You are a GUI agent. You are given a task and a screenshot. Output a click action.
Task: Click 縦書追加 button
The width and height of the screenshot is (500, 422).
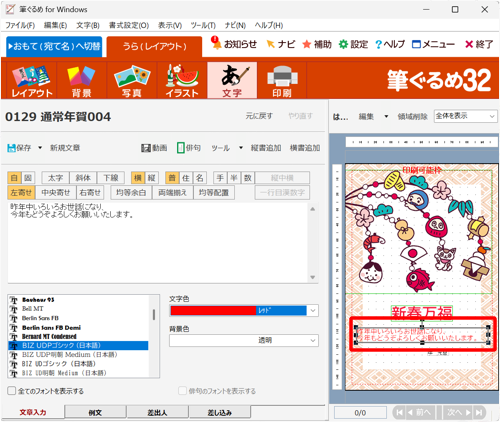pyautogui.click(x=266, y=148)
